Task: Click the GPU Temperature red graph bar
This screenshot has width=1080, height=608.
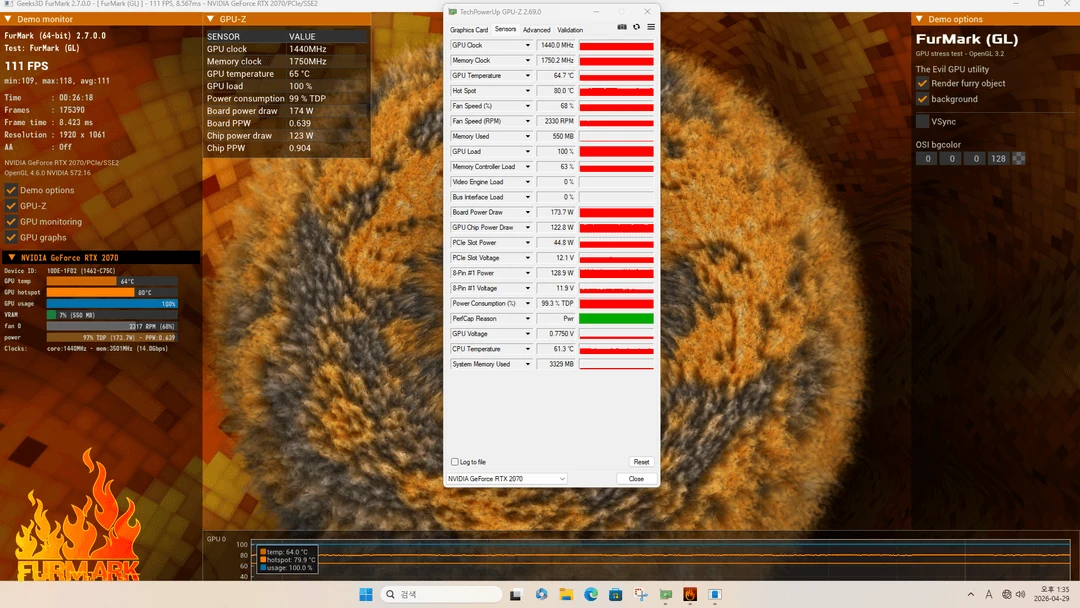Action: coord(616,76)
